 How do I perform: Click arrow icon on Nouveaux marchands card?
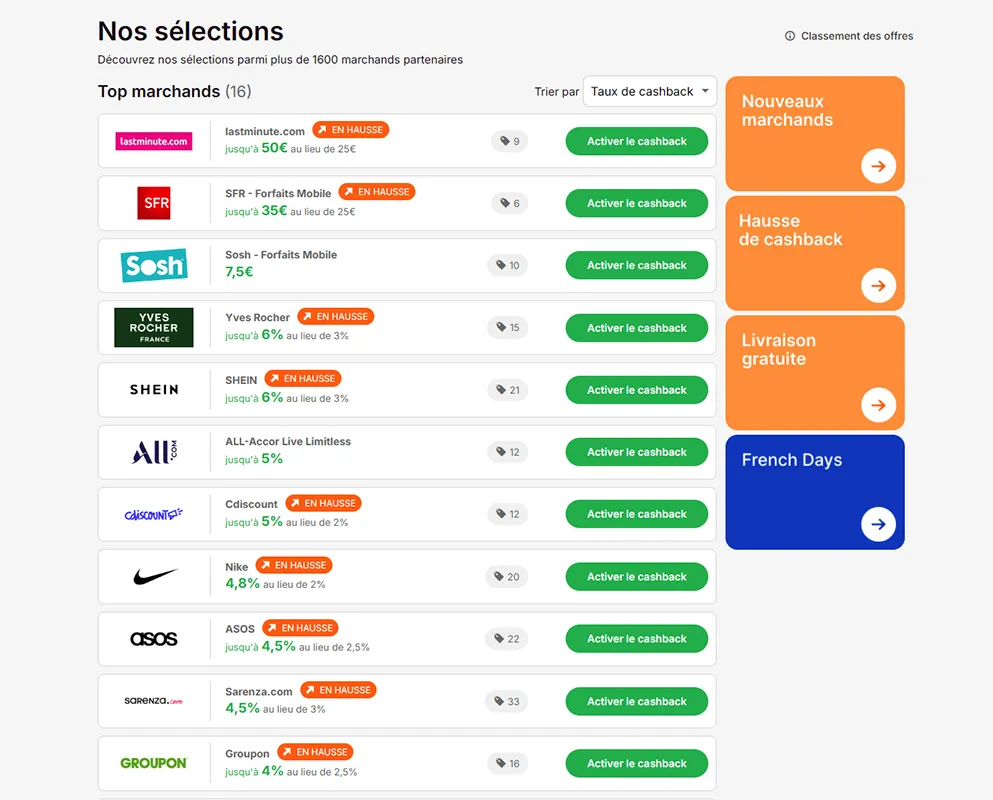pyautogui.click(x=878, y=166)
